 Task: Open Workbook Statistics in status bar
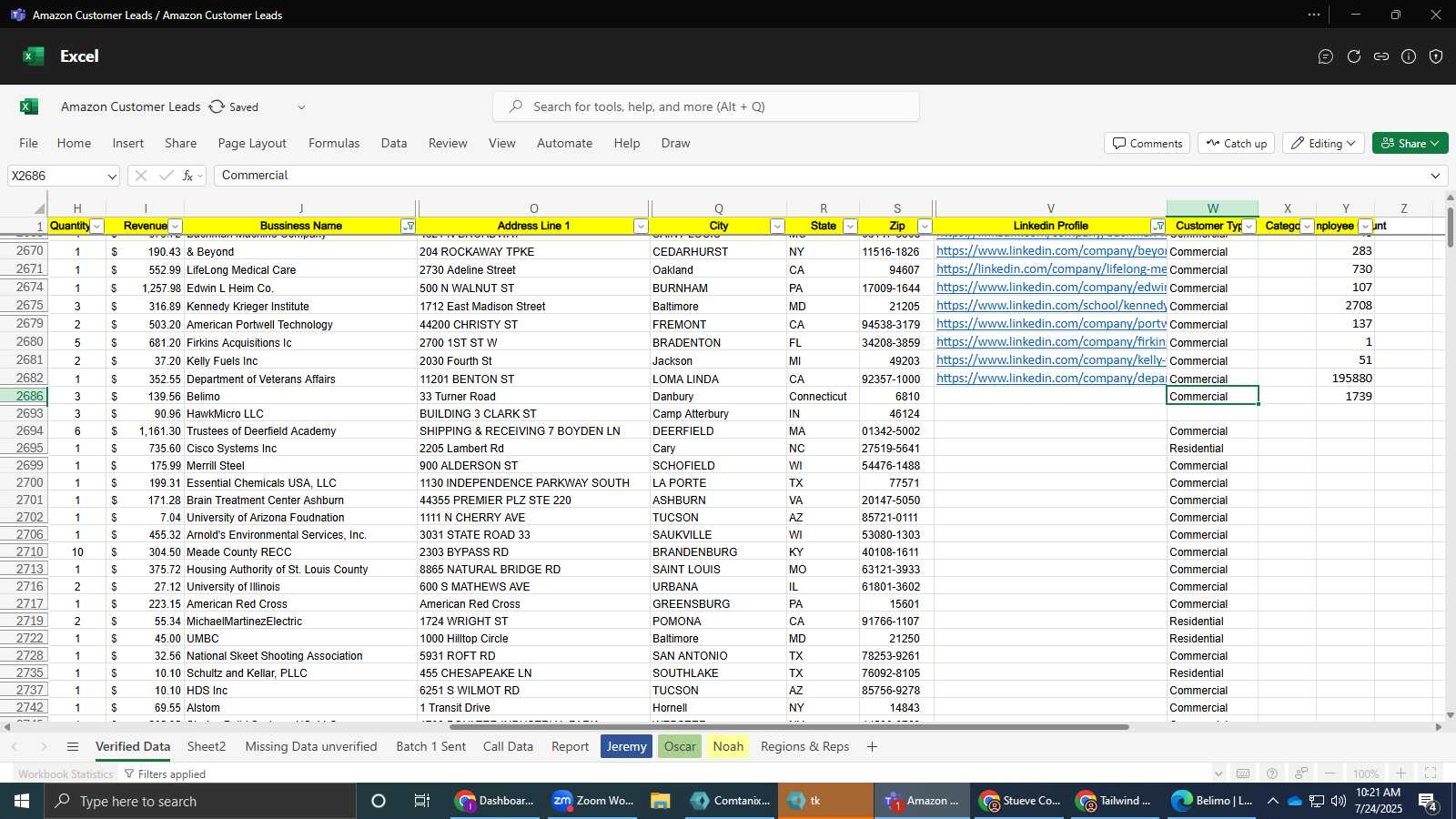(66, 773)
